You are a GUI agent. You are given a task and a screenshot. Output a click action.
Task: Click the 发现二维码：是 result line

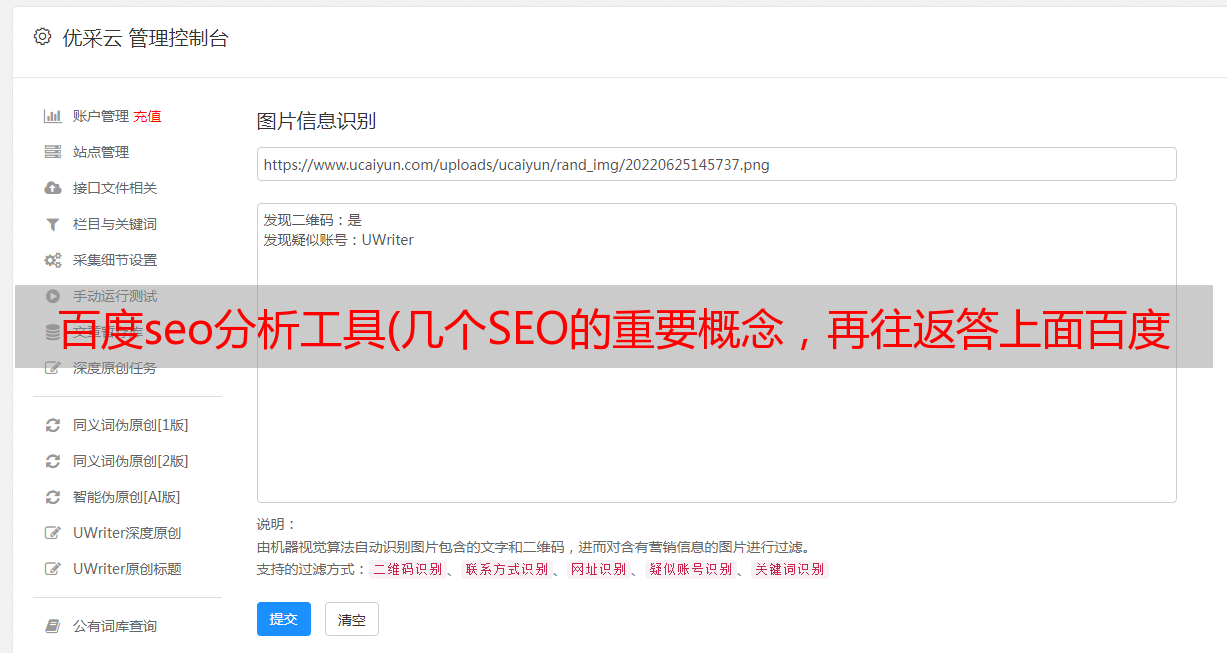coord(313,220)
